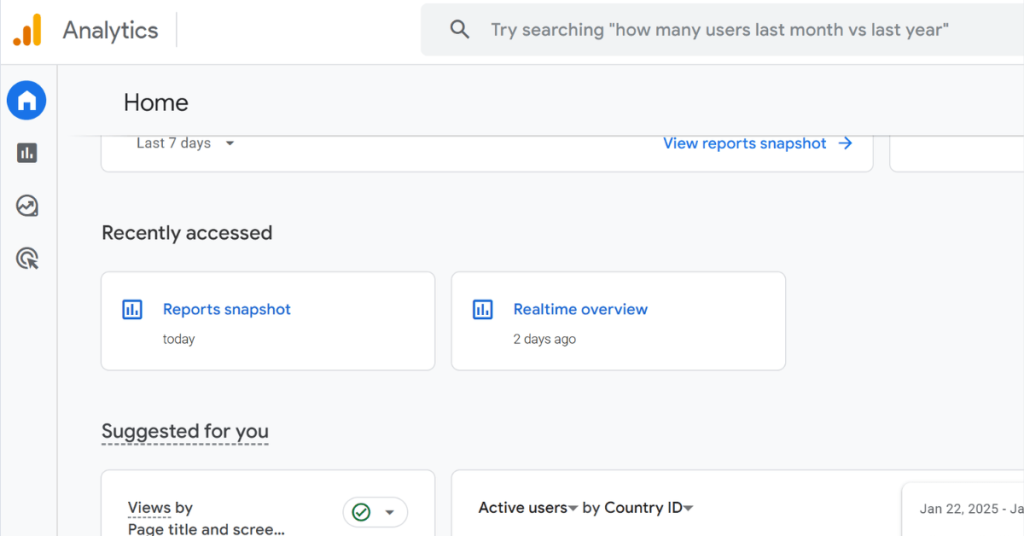
Task: Click the Google Analytics logo
Action: (x=27, y=30)
